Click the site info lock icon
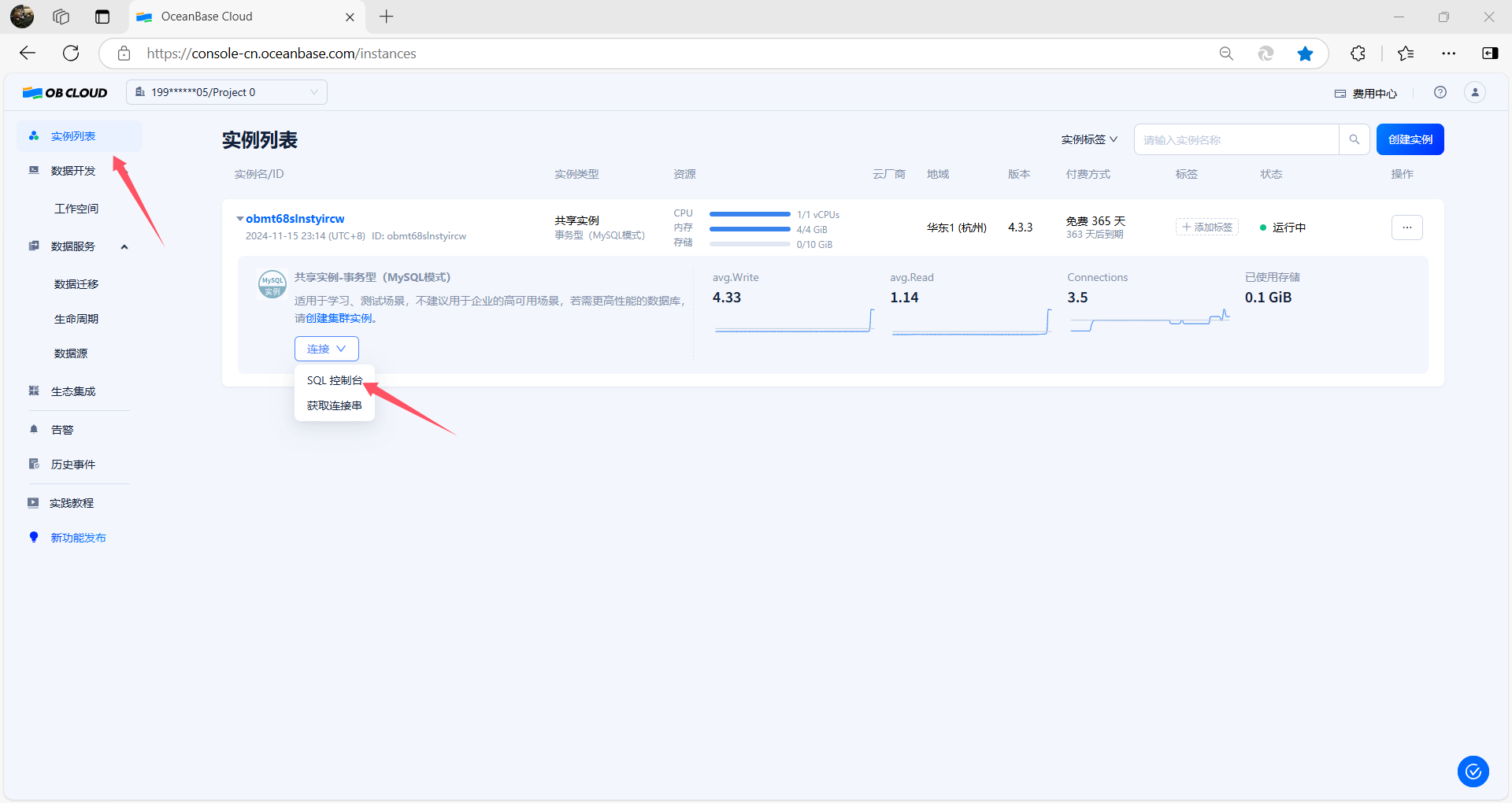The height and width of the screenshot is (803, 1512). 124,53
